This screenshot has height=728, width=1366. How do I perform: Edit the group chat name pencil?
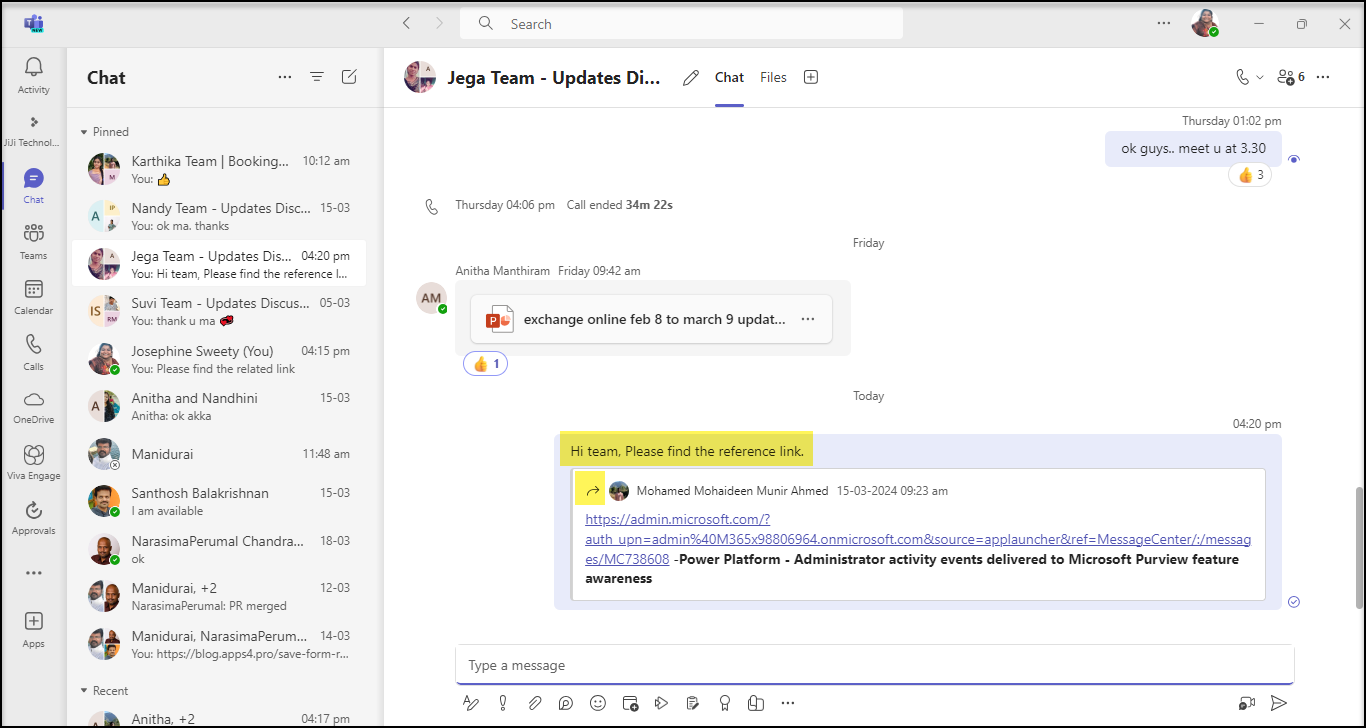690,78
